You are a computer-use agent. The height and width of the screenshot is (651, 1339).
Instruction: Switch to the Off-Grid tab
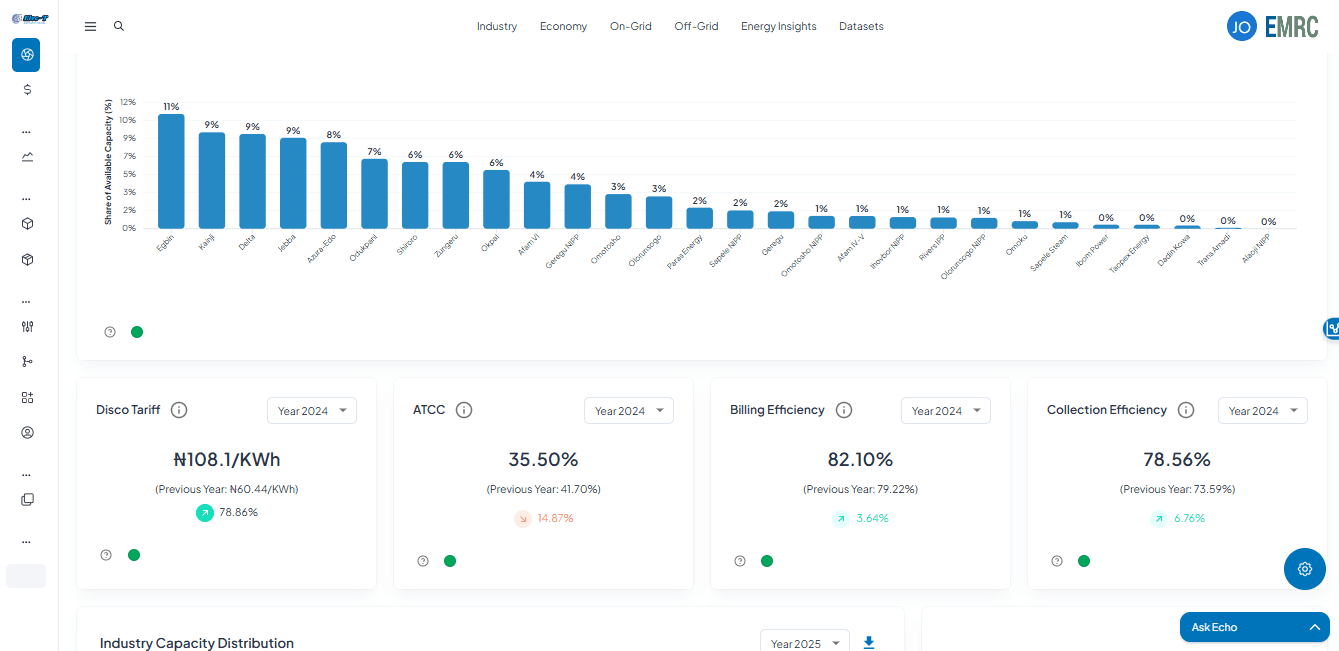pyautogui.click(x=696, y=26)
